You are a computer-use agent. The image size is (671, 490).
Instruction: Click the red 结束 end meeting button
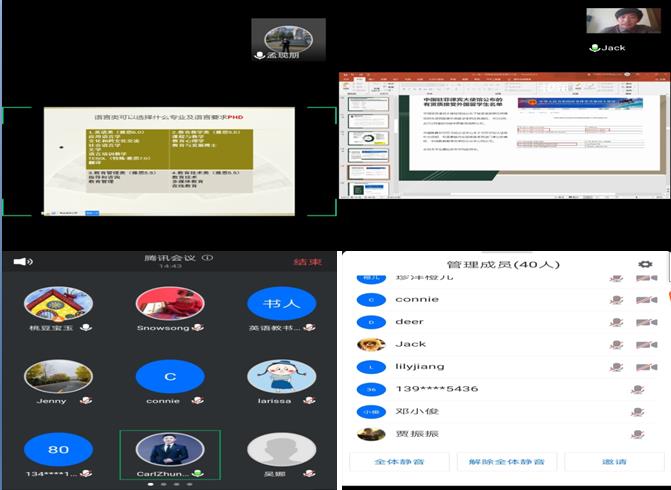(307, 262)
